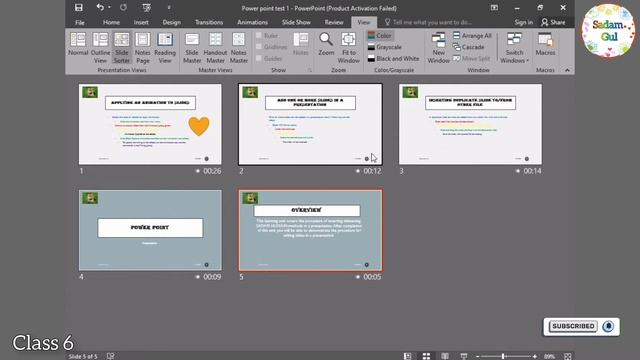This screenshot has width=640, height=360.
Task: Click the zoom in plus button
Action: tap(535, 356)
